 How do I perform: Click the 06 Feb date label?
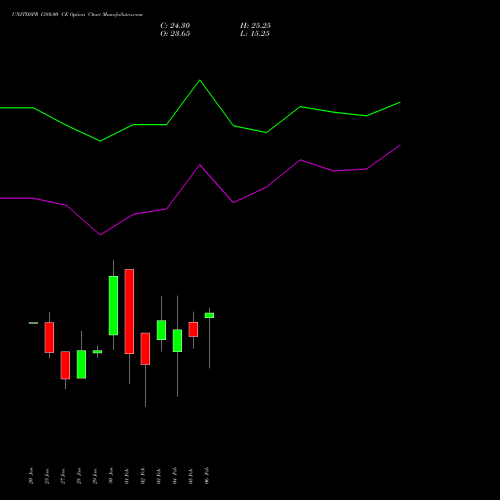(x=207, y=476)
